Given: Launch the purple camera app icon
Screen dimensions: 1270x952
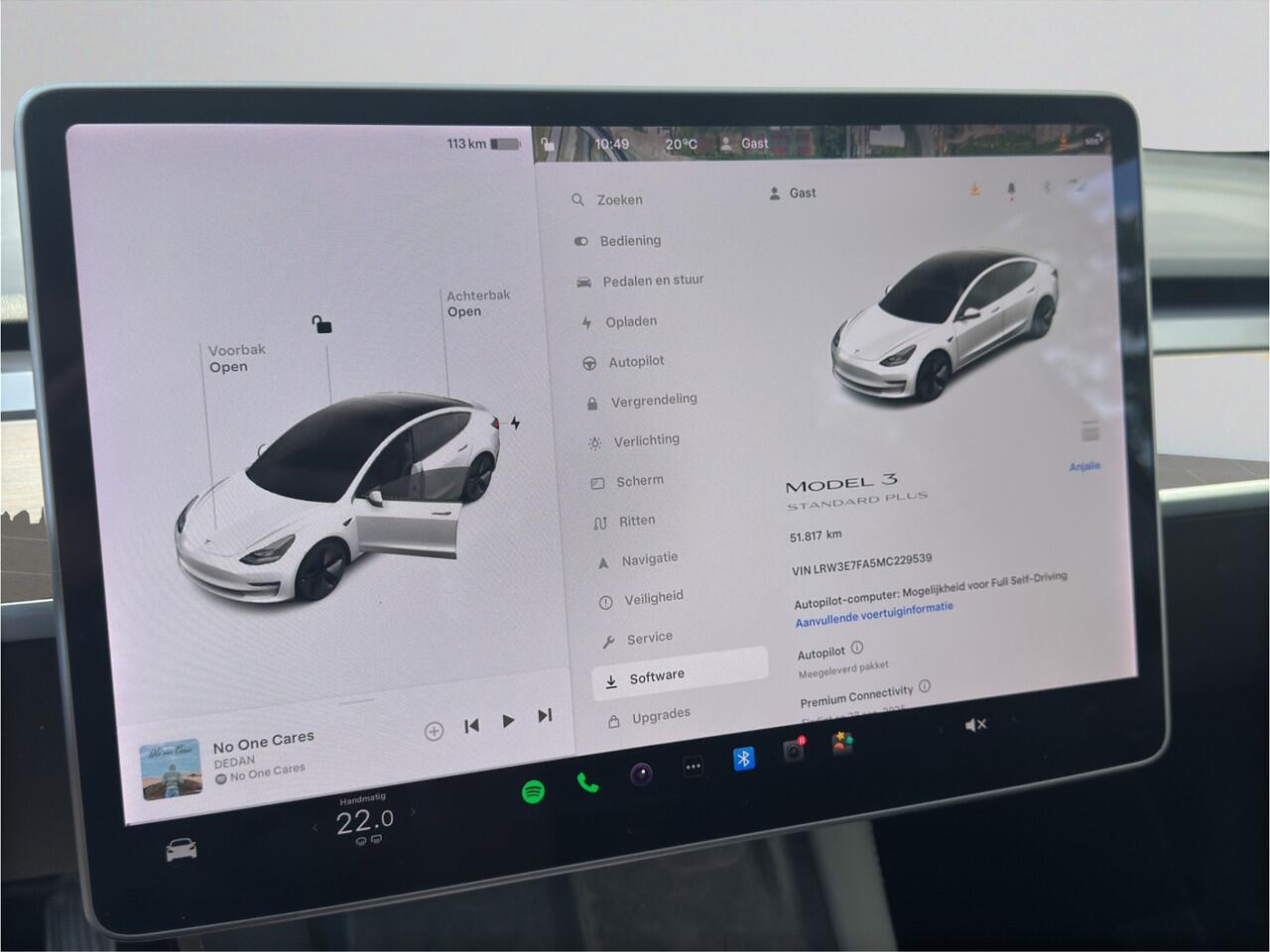Looking at the screenshot, I should coord(642,773).
